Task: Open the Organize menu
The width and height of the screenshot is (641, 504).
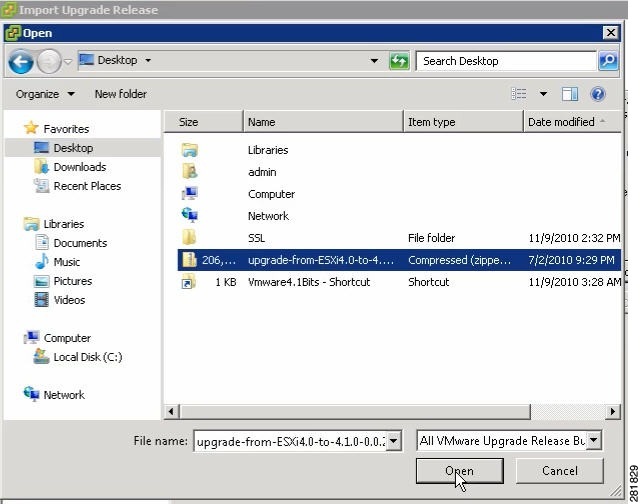Action: (45, 94)
